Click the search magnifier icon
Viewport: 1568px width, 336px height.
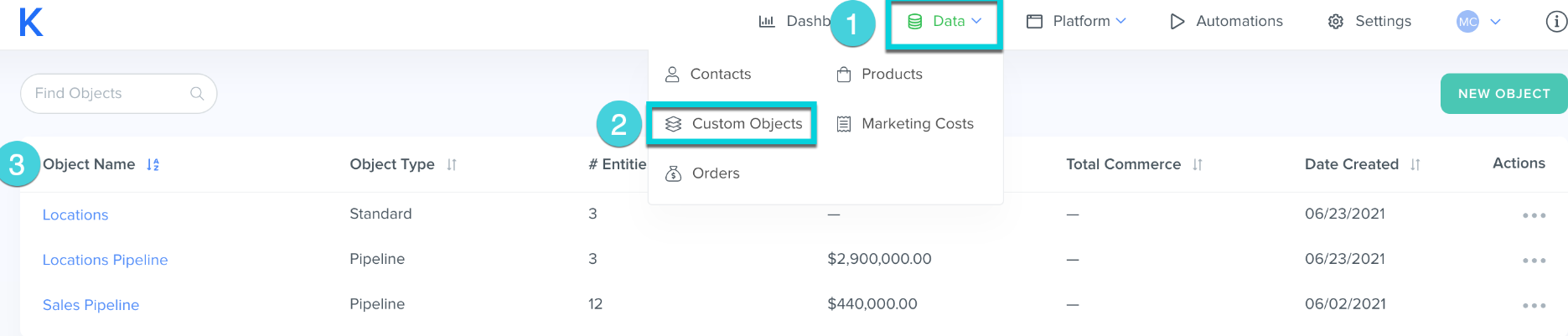pyautogui.click(x=197, y=94)
